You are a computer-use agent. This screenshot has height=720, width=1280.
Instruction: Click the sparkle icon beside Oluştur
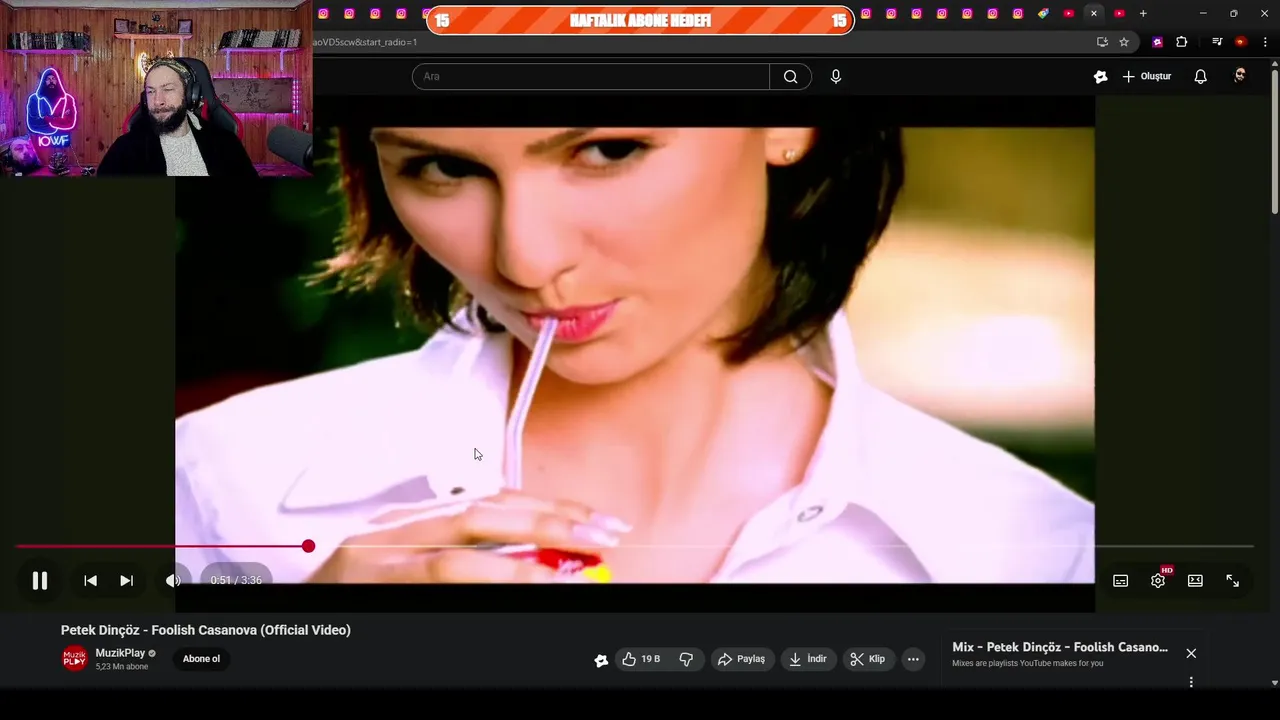[1101, 77]
